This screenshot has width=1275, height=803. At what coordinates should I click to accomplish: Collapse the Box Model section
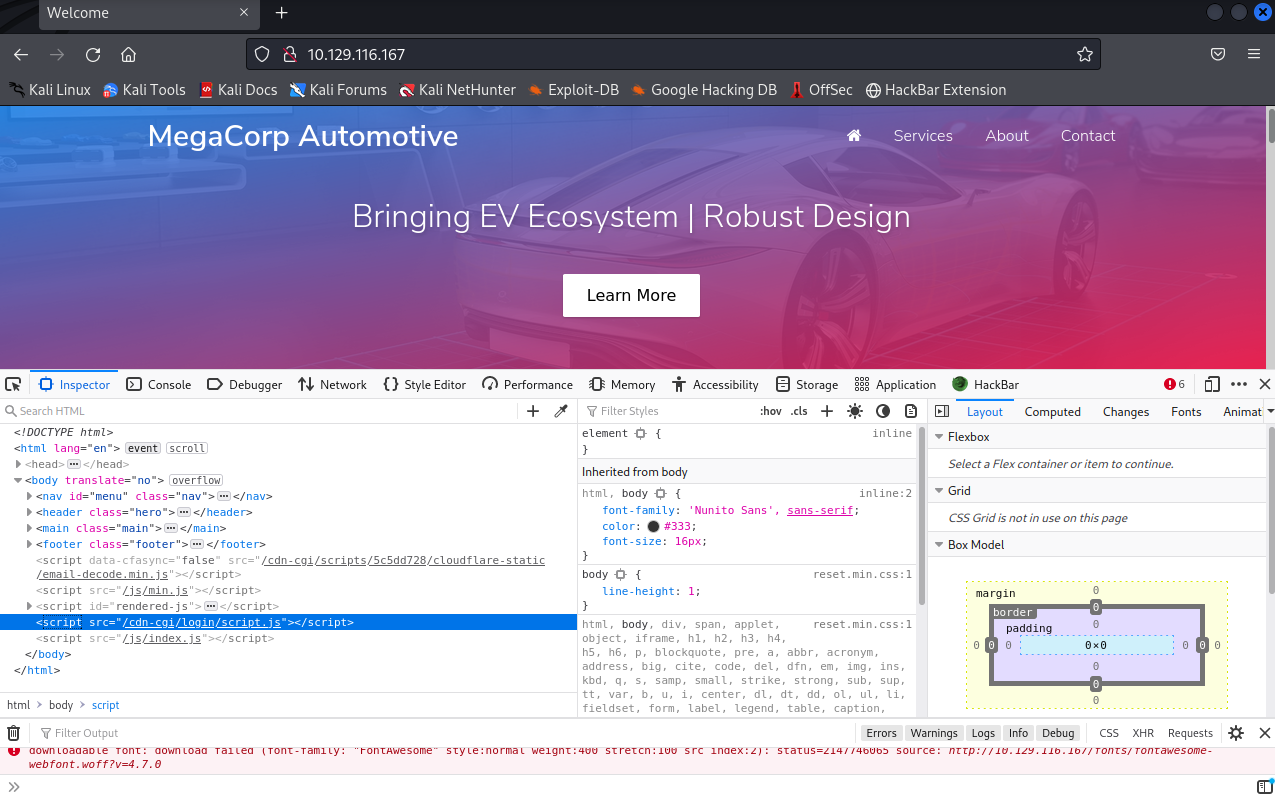[x=939, y=545]
